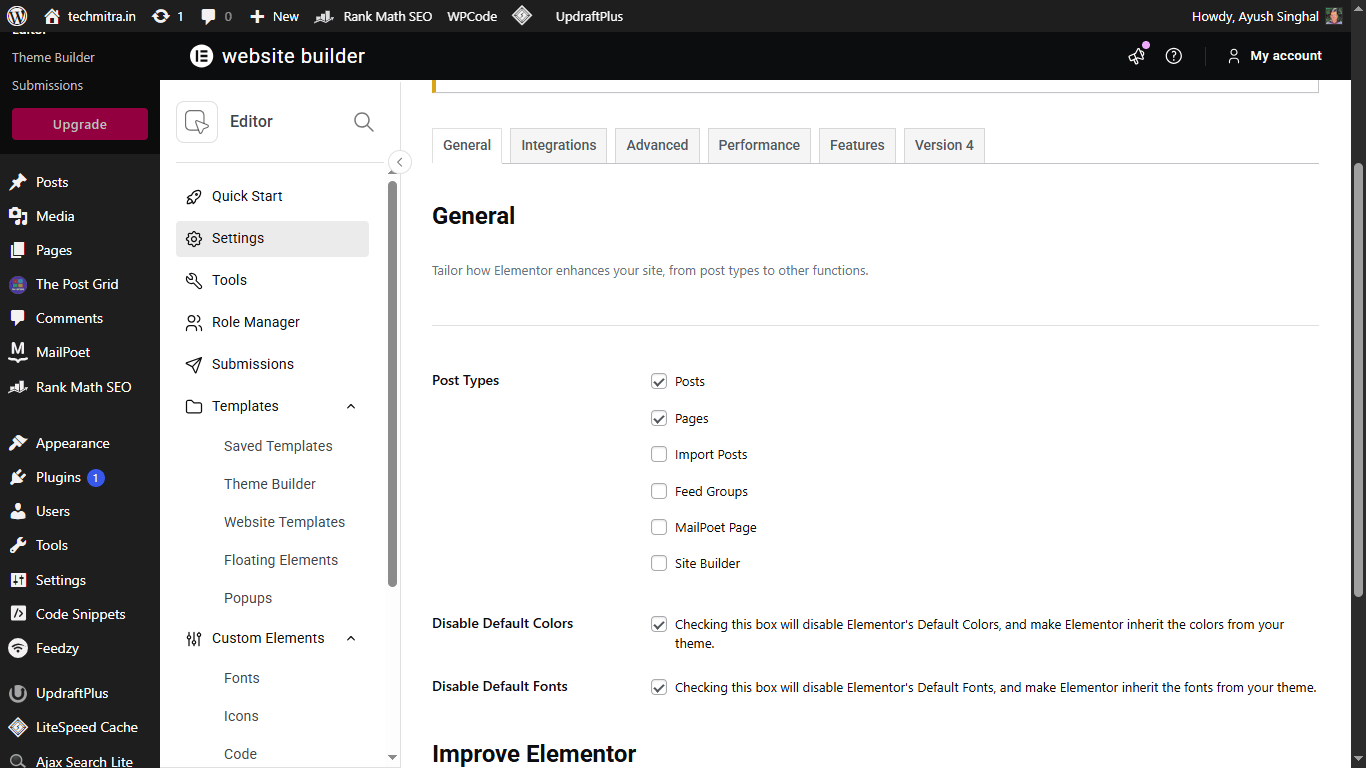
Task: Select the MailPoet icon in the sidebar
Action: 16,352
